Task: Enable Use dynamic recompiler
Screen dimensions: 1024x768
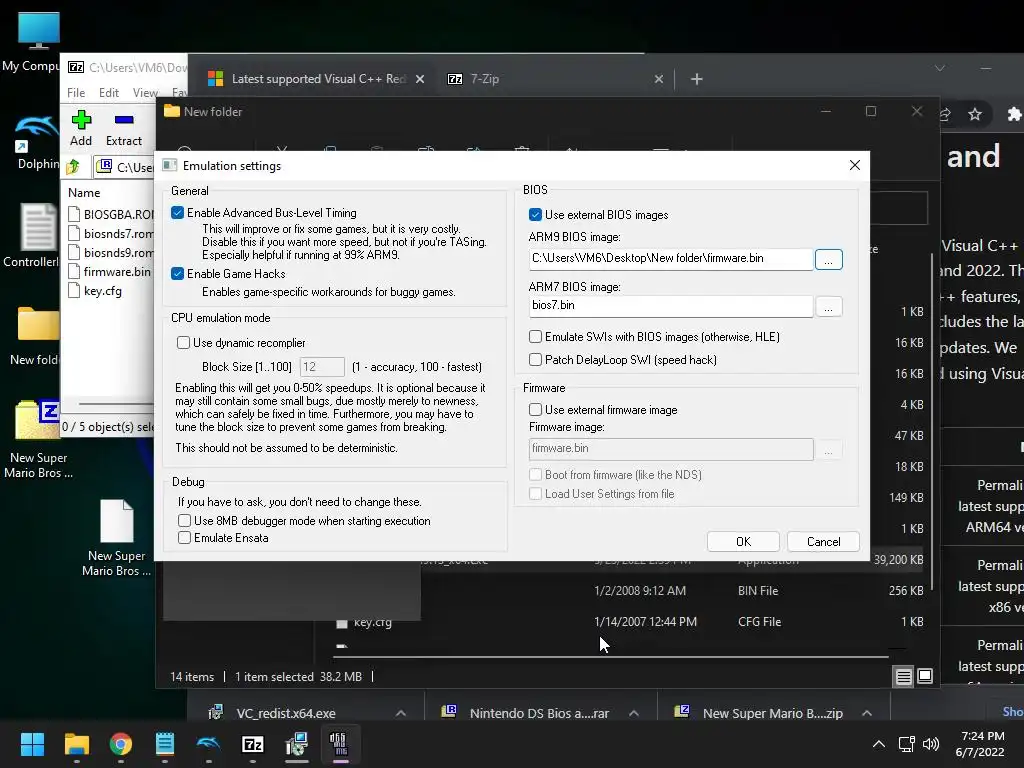Action: pyautogui.click(x=184, y=343)
